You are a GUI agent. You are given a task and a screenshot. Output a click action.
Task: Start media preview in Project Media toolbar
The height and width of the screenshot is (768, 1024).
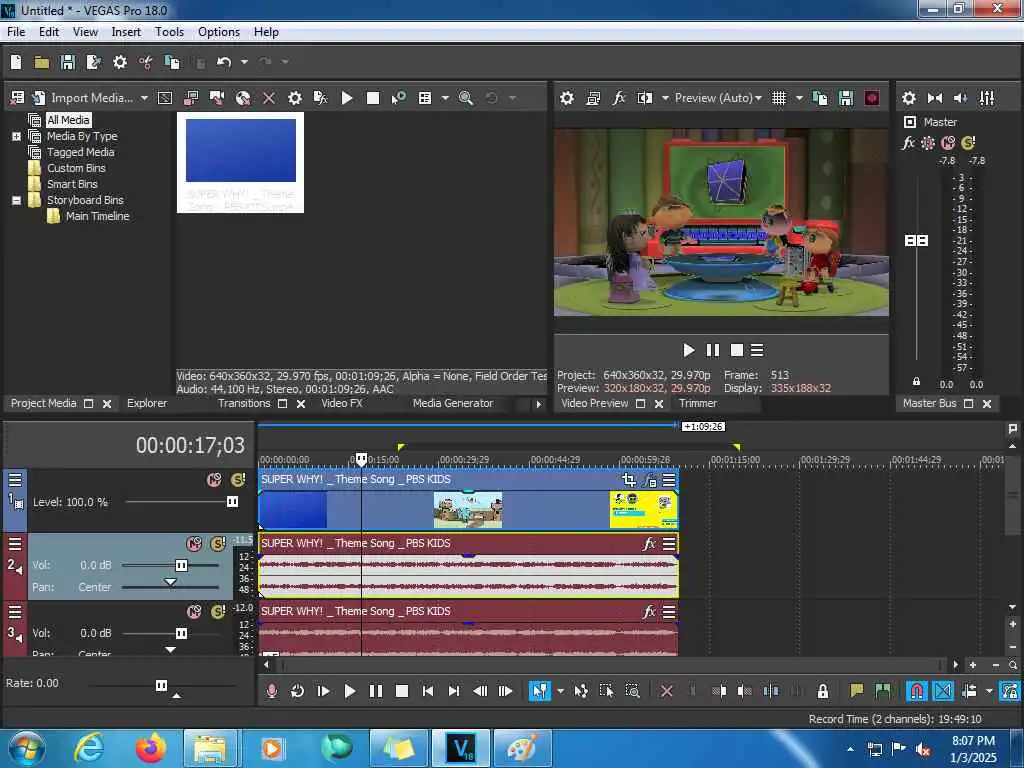coord(347,98)
